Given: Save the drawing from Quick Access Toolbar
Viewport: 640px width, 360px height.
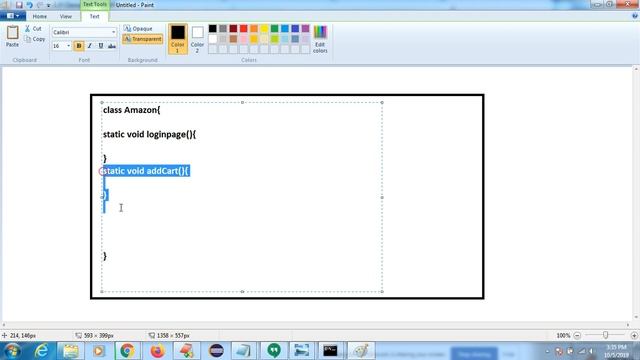Looking at the screenshot, I should [19, 5].
